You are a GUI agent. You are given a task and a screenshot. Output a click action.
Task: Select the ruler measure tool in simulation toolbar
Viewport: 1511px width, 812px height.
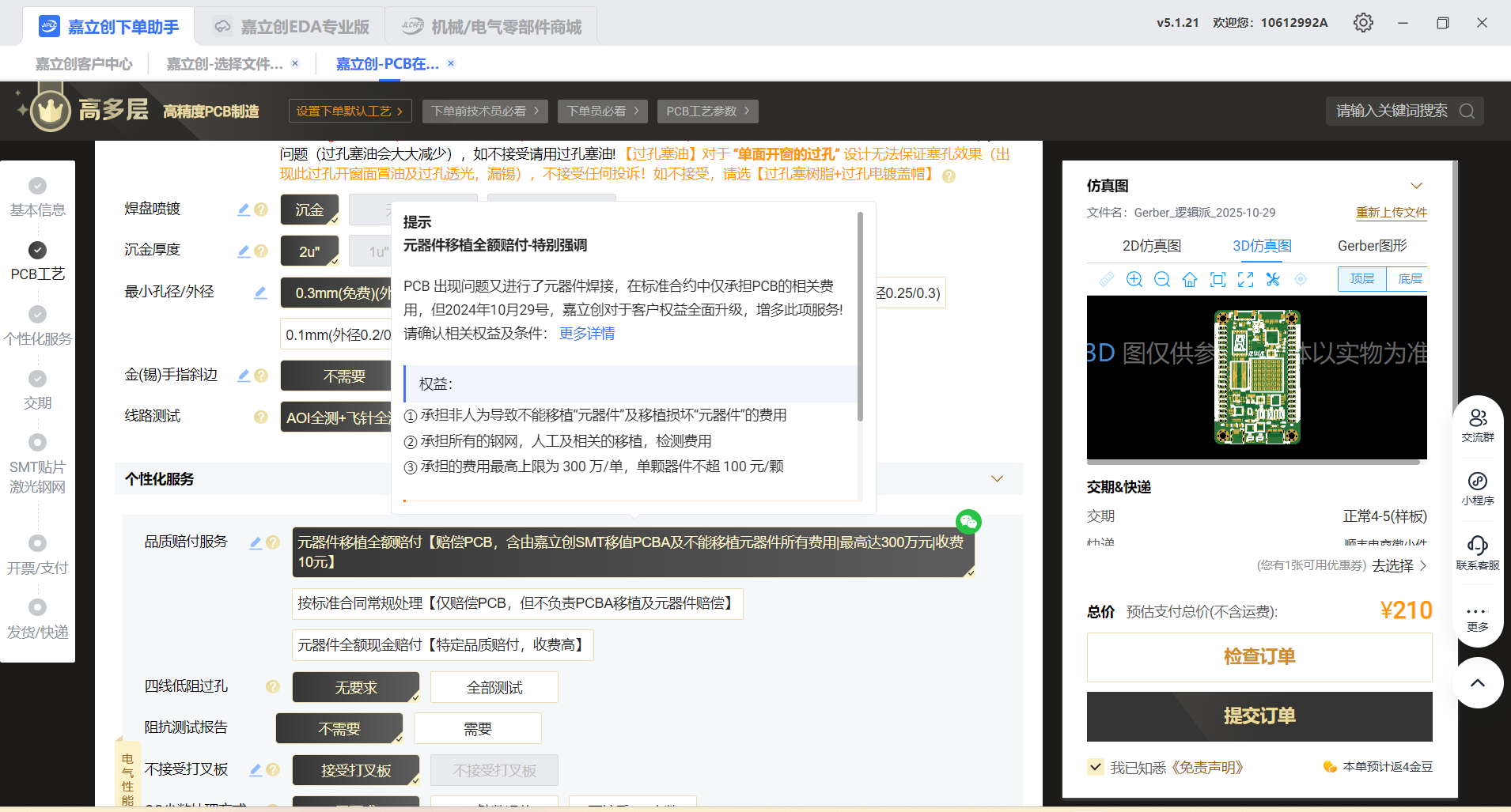click(x=1107, y=279)
